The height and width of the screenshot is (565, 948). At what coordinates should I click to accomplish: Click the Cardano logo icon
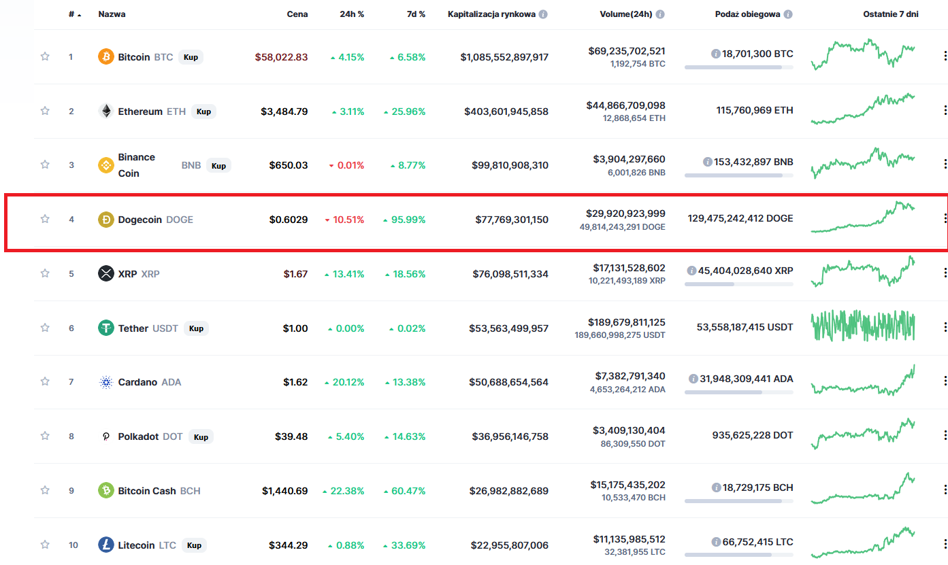click(106, 382)
